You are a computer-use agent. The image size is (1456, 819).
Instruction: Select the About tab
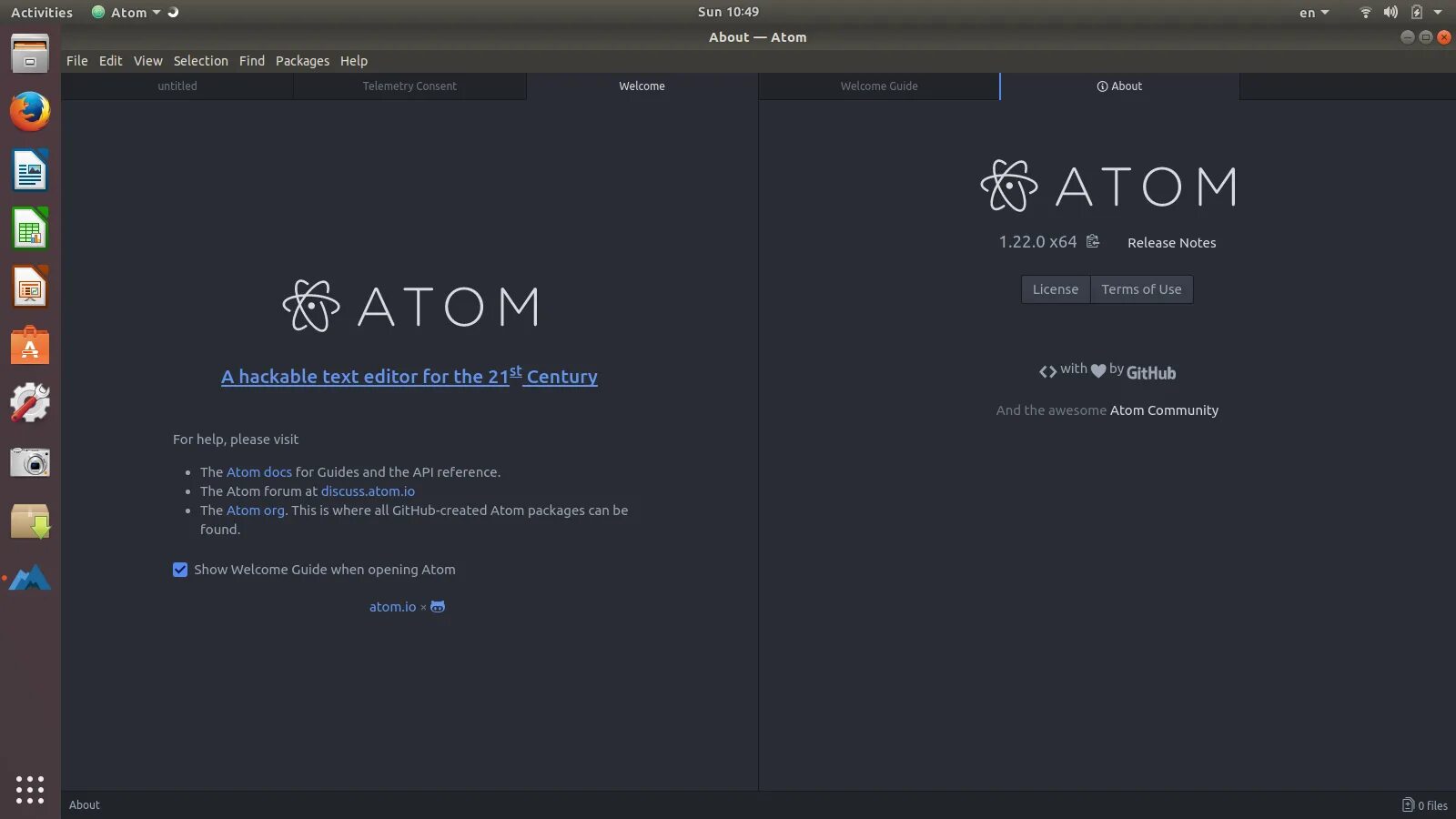pyautogui.click(x=1119, y=86)
